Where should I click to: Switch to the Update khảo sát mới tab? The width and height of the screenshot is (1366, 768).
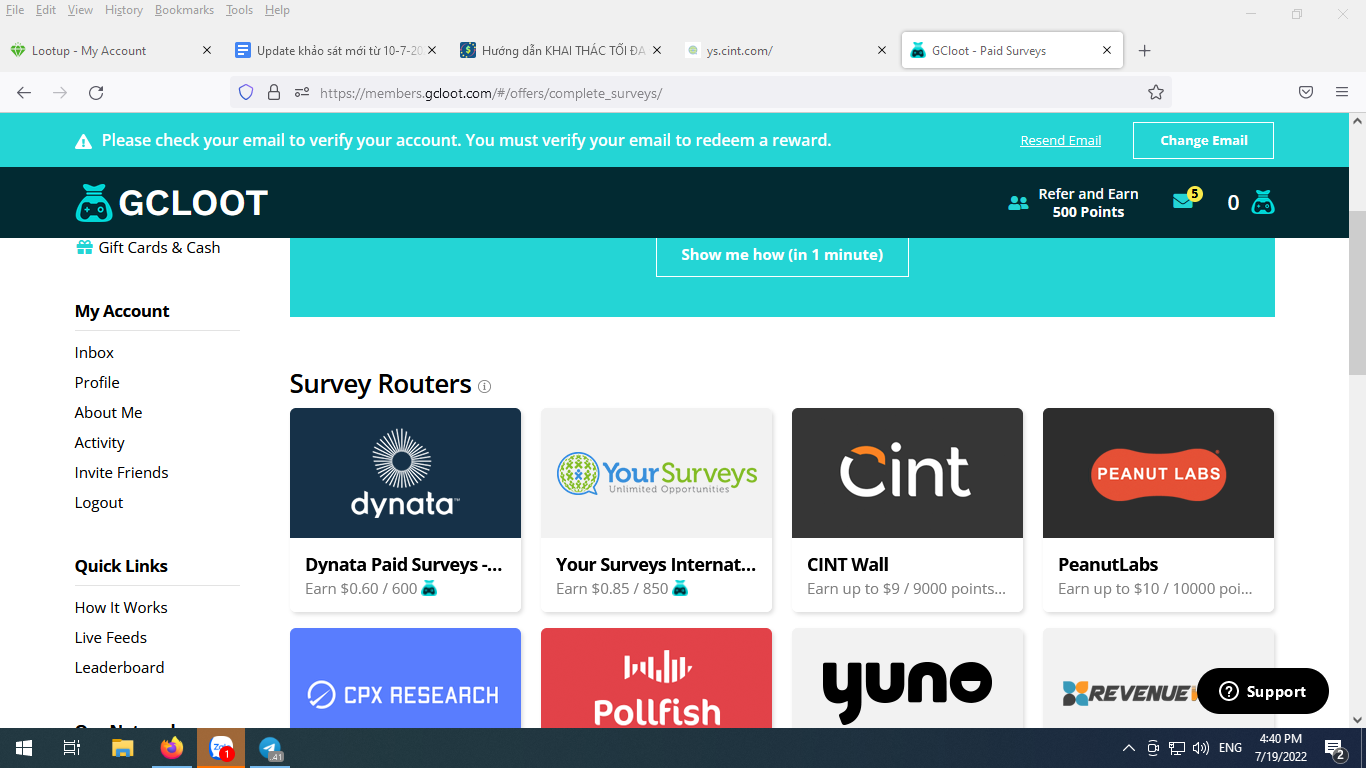click(336, 51)
